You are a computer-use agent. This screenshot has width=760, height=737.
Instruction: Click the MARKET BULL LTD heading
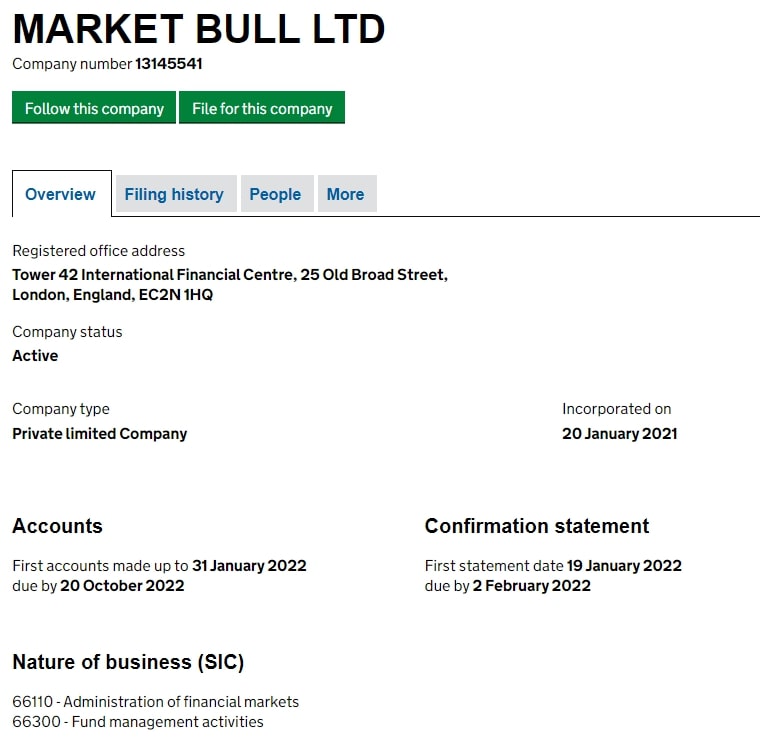pyautogui.click(x=199, y=29)
